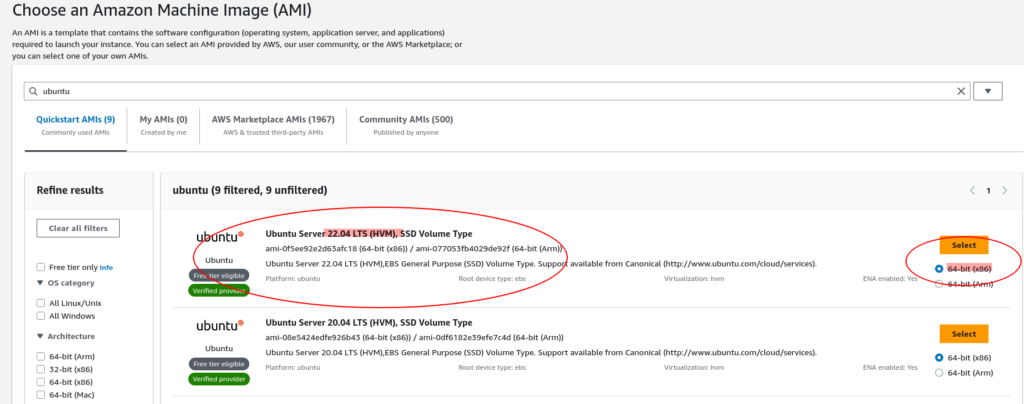Check 64-bit (Mac) architecture filter
Viewport: 1024px width, 404px height.
point(41,394)
